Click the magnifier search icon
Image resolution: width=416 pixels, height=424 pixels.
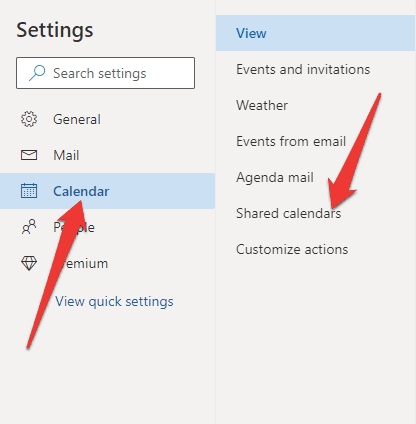point(37,73)
